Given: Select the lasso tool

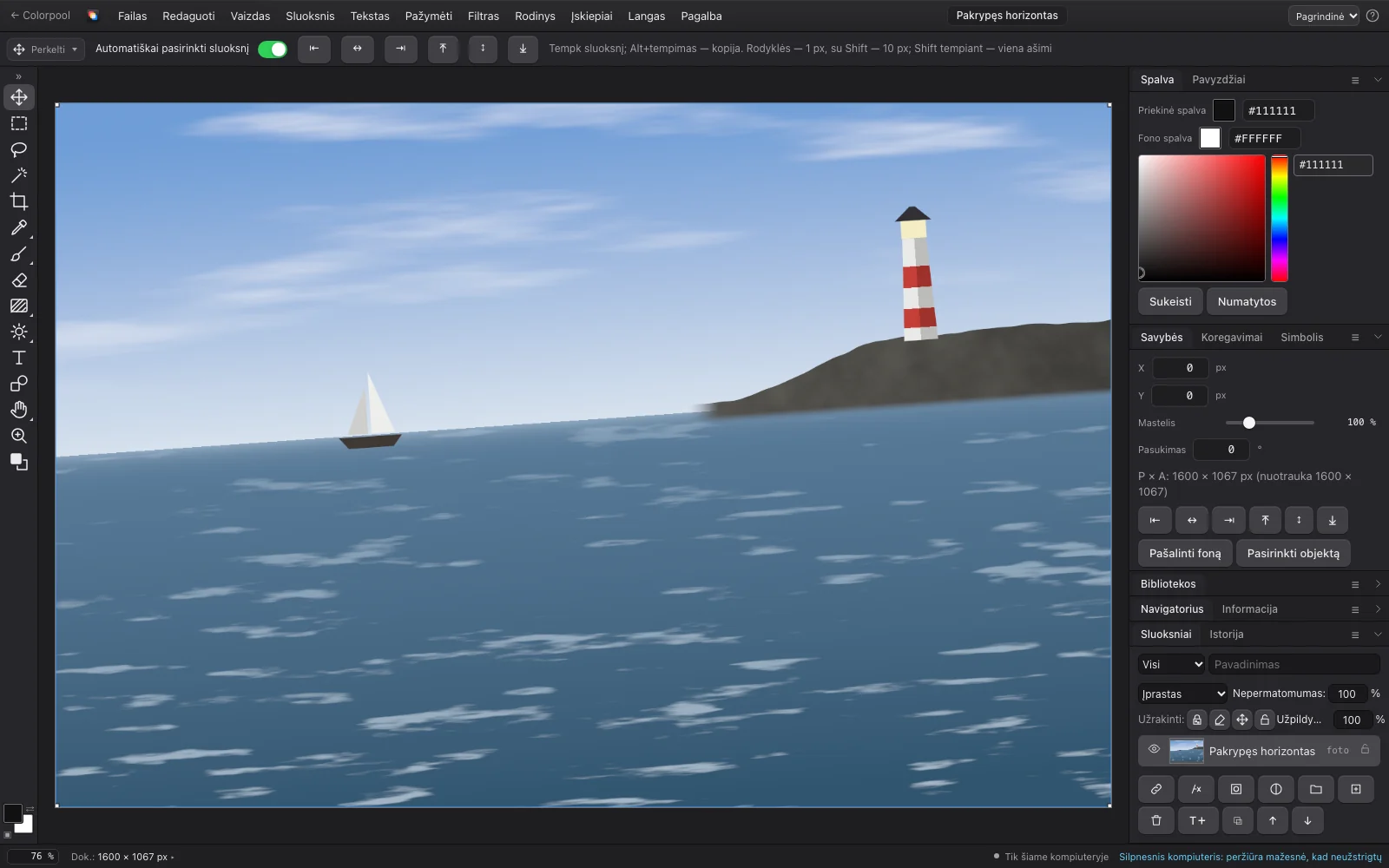Looking at the screenshot, I should pos(19,149).
